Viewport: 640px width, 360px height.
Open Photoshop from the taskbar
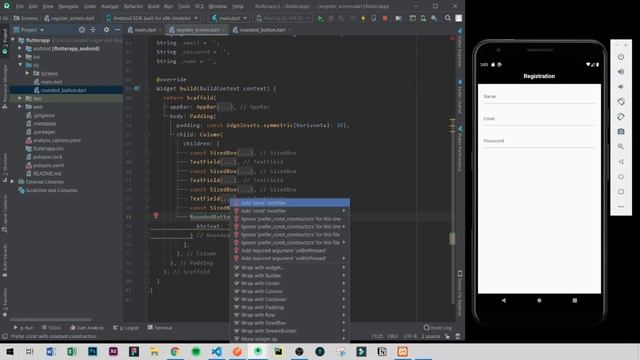[93, 351]
